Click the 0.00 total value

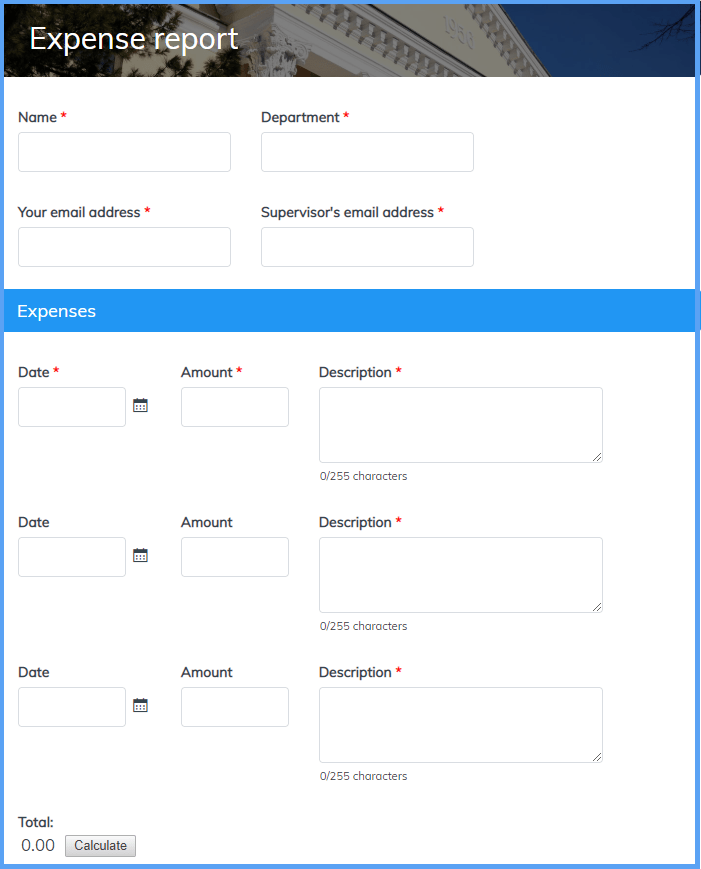pos(38,846)
